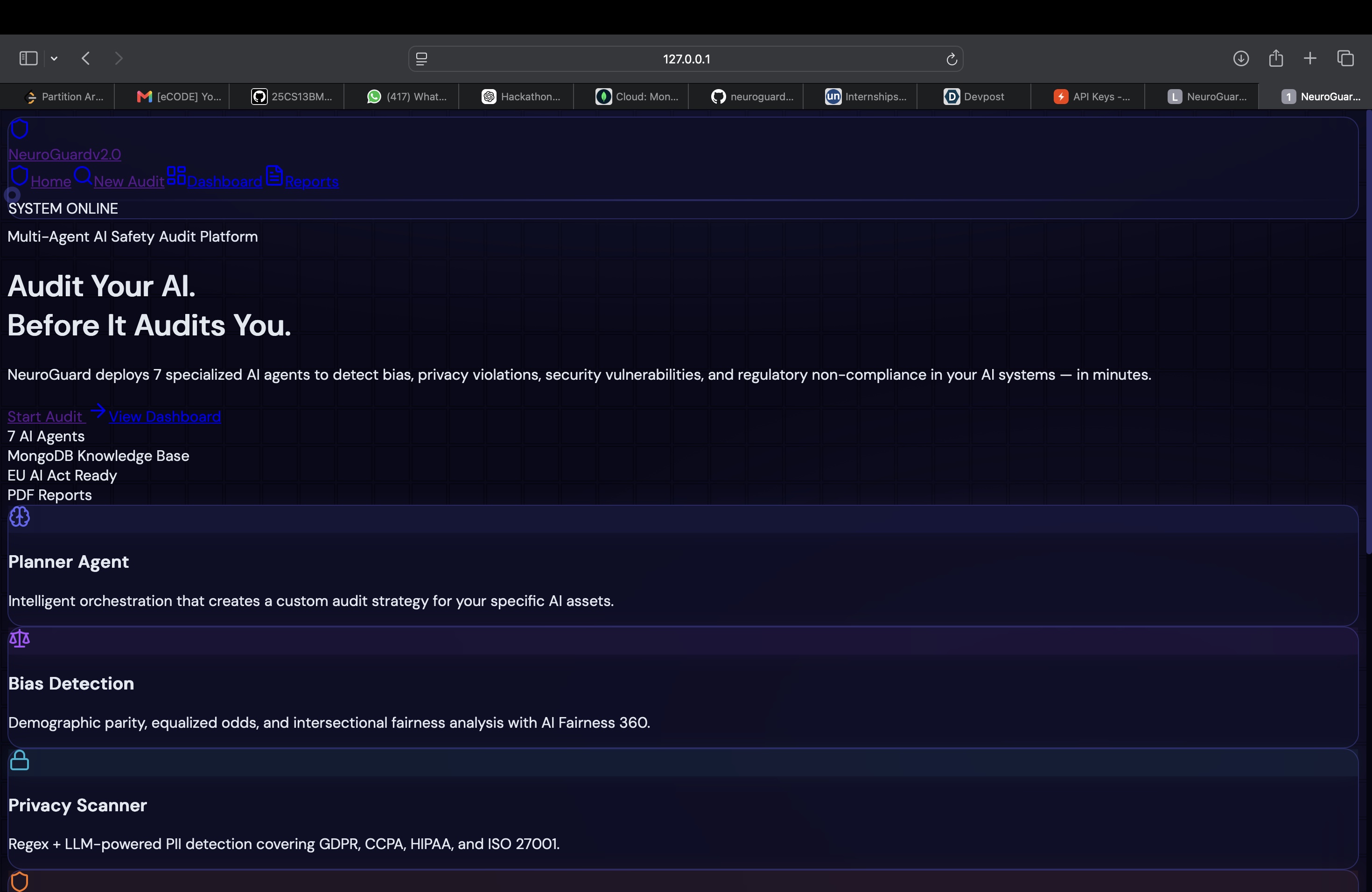This screenshot has height=892, width=1372.
Task: Go back to the previous page
Action: coord(86,58)
